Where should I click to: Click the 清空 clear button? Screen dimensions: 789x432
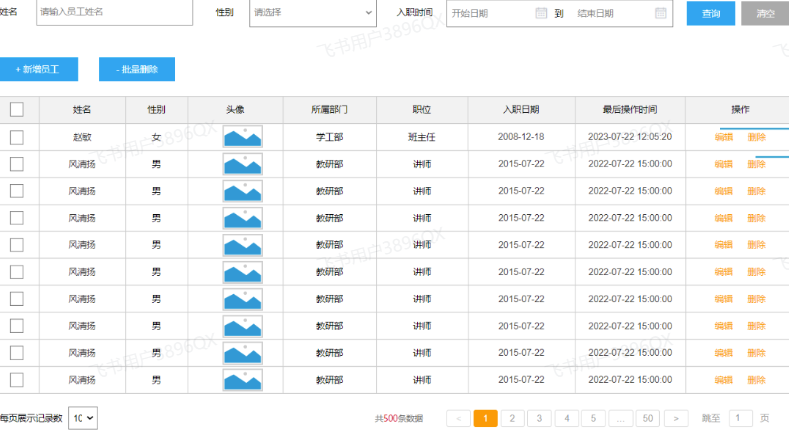tap(765, 14)
